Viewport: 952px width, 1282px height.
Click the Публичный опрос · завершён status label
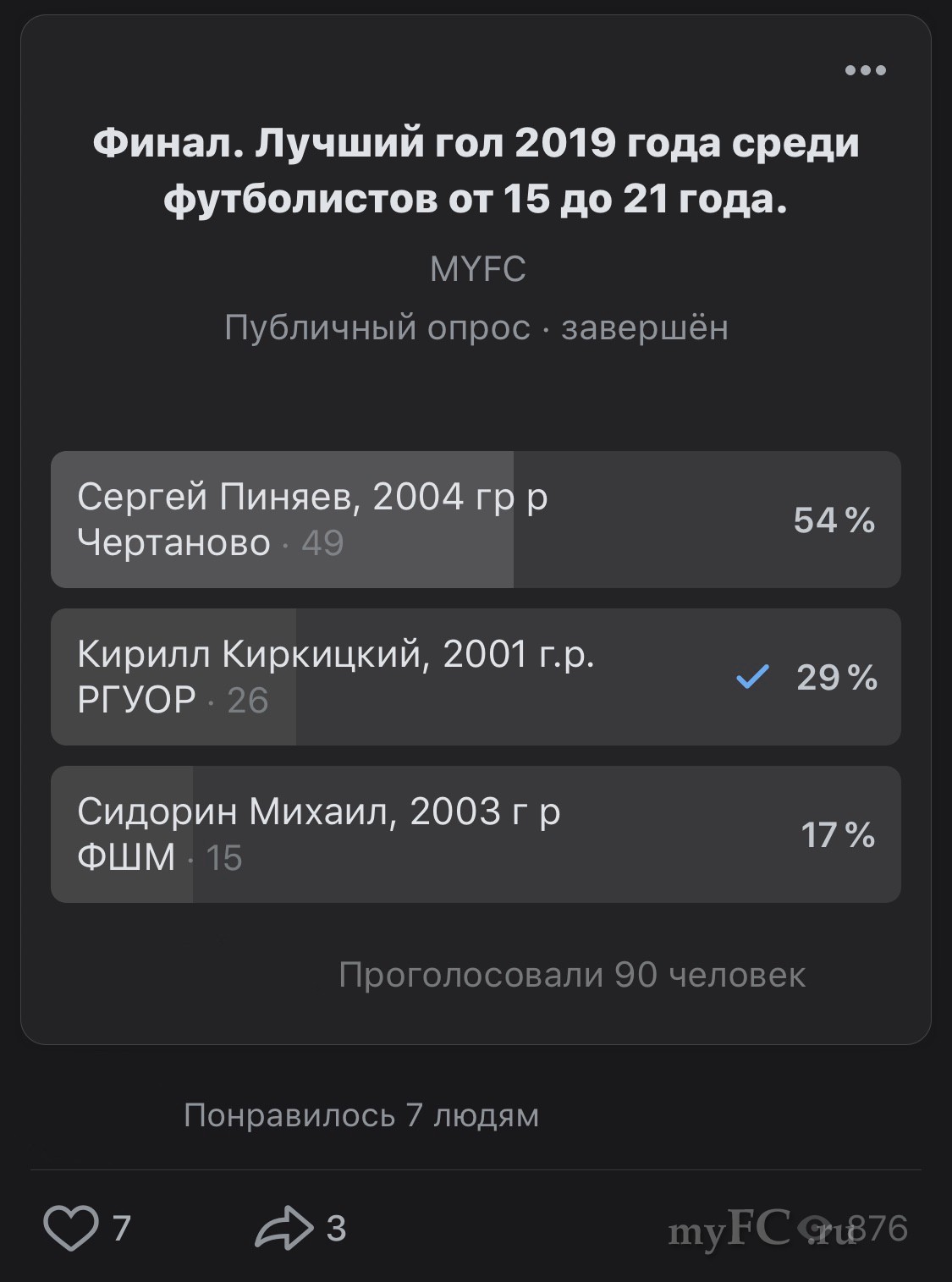tap(476, 327)
